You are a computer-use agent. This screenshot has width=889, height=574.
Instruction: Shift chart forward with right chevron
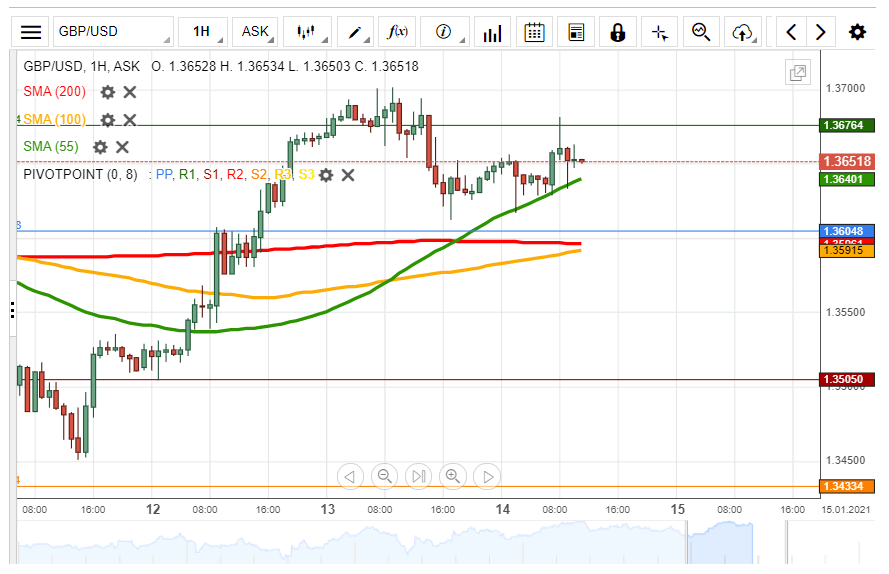(x=820, y=32)
